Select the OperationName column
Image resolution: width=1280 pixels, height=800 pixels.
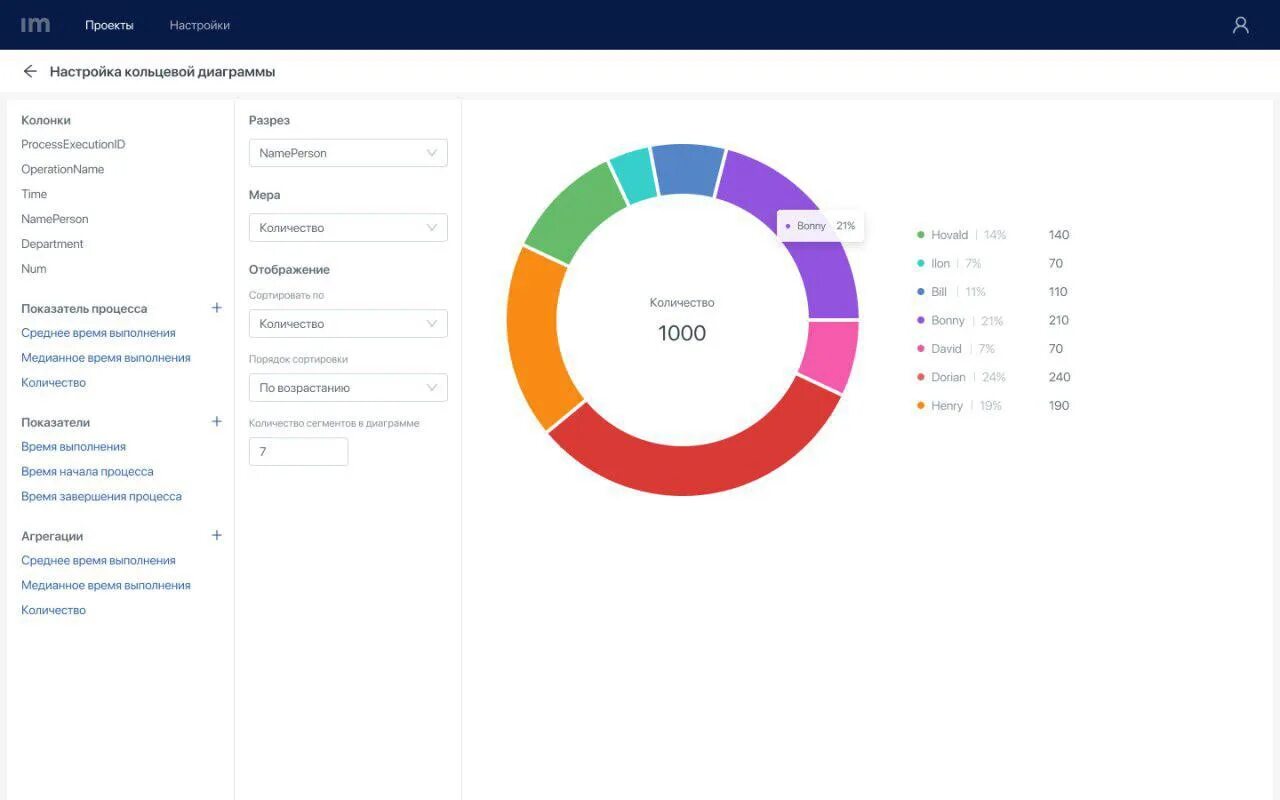(62, 170)
